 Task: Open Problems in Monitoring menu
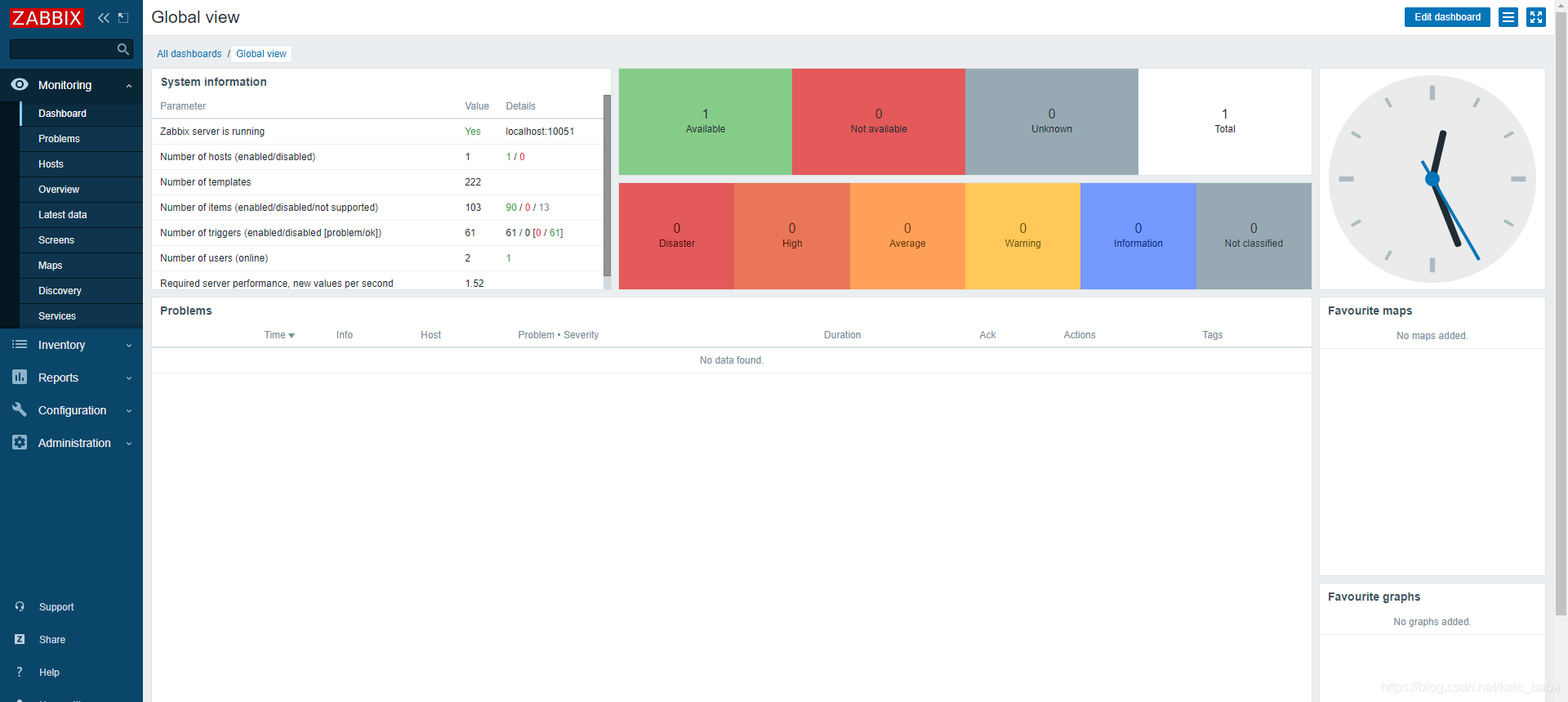(x=82, y=139)
